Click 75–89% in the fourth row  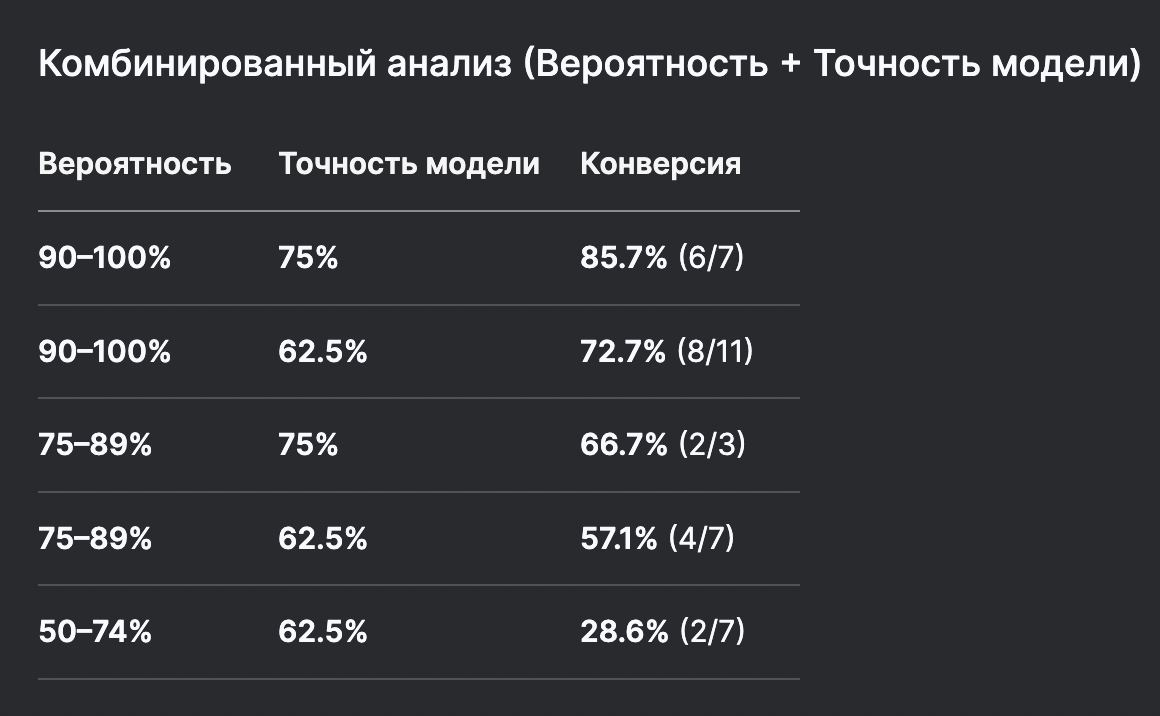(95, 538)
